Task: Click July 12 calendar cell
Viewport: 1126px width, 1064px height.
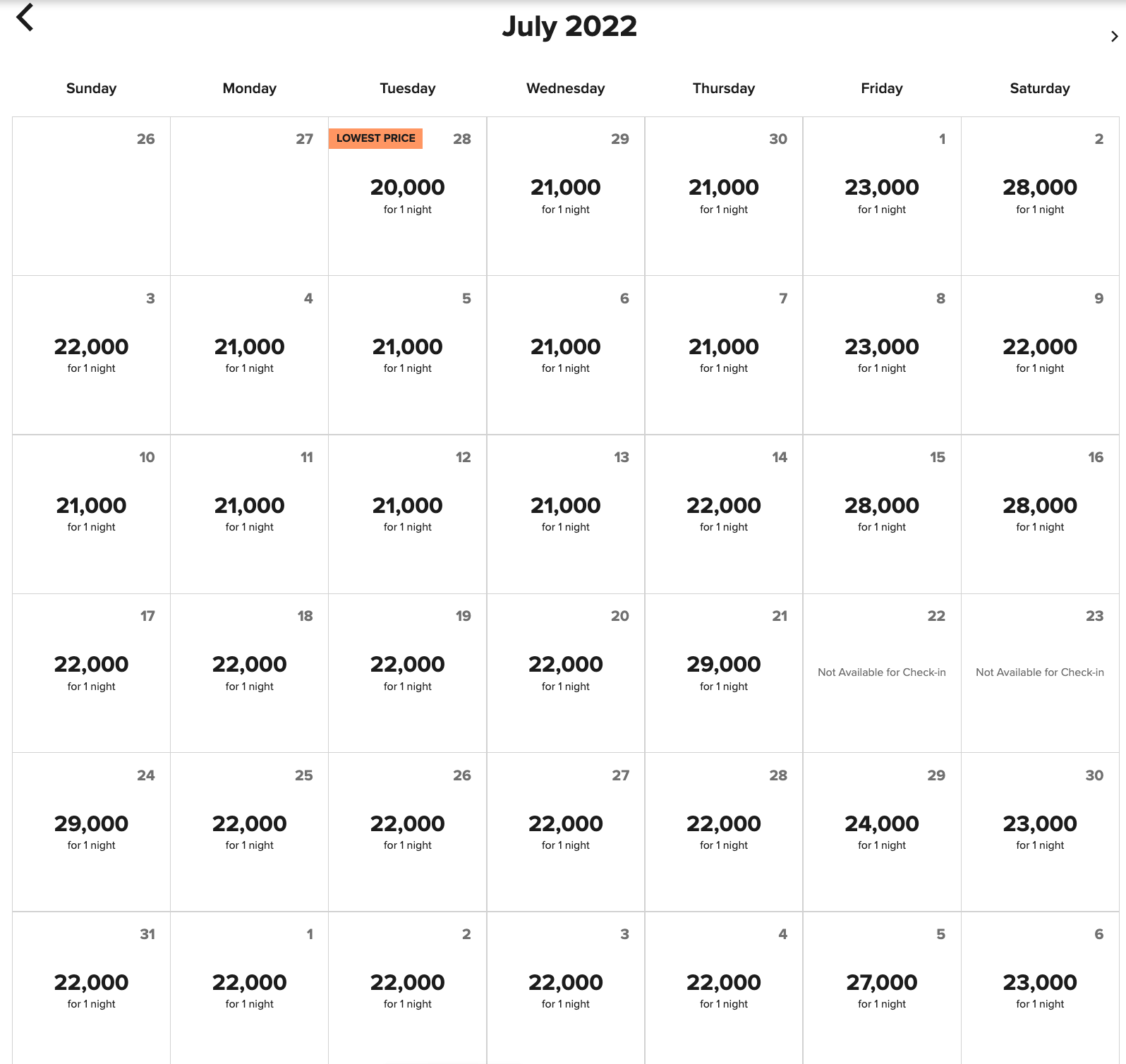Action: [x=407, y=514]
